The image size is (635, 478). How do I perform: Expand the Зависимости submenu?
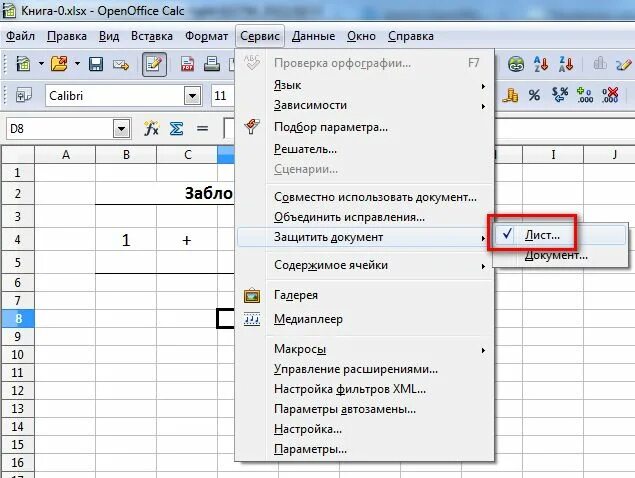click(364, 105)
